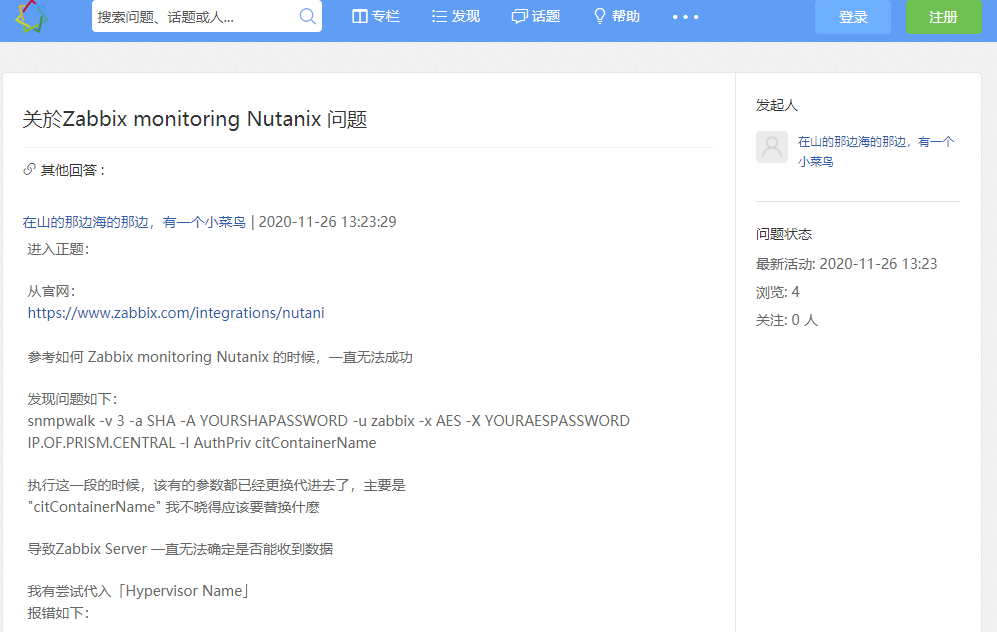Click the 导致Zabbix Server sentence
This screenshot has width=997, height=632.
[x=180, y=549]
